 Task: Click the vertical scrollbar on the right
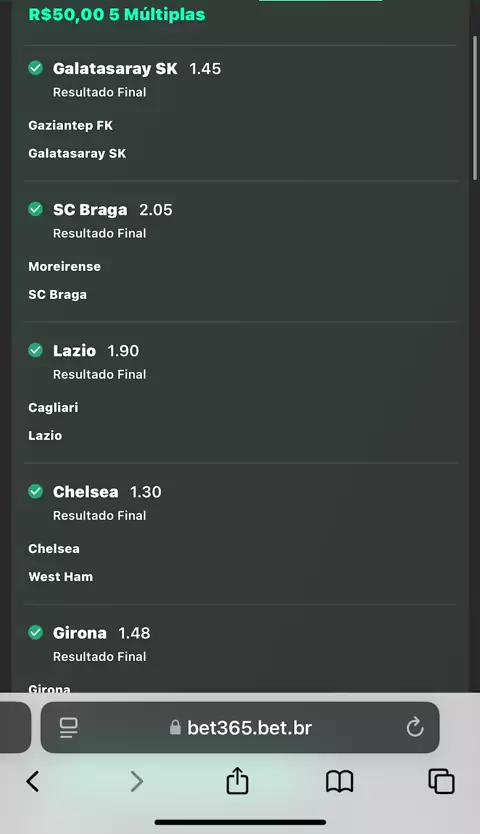point(475,109)
